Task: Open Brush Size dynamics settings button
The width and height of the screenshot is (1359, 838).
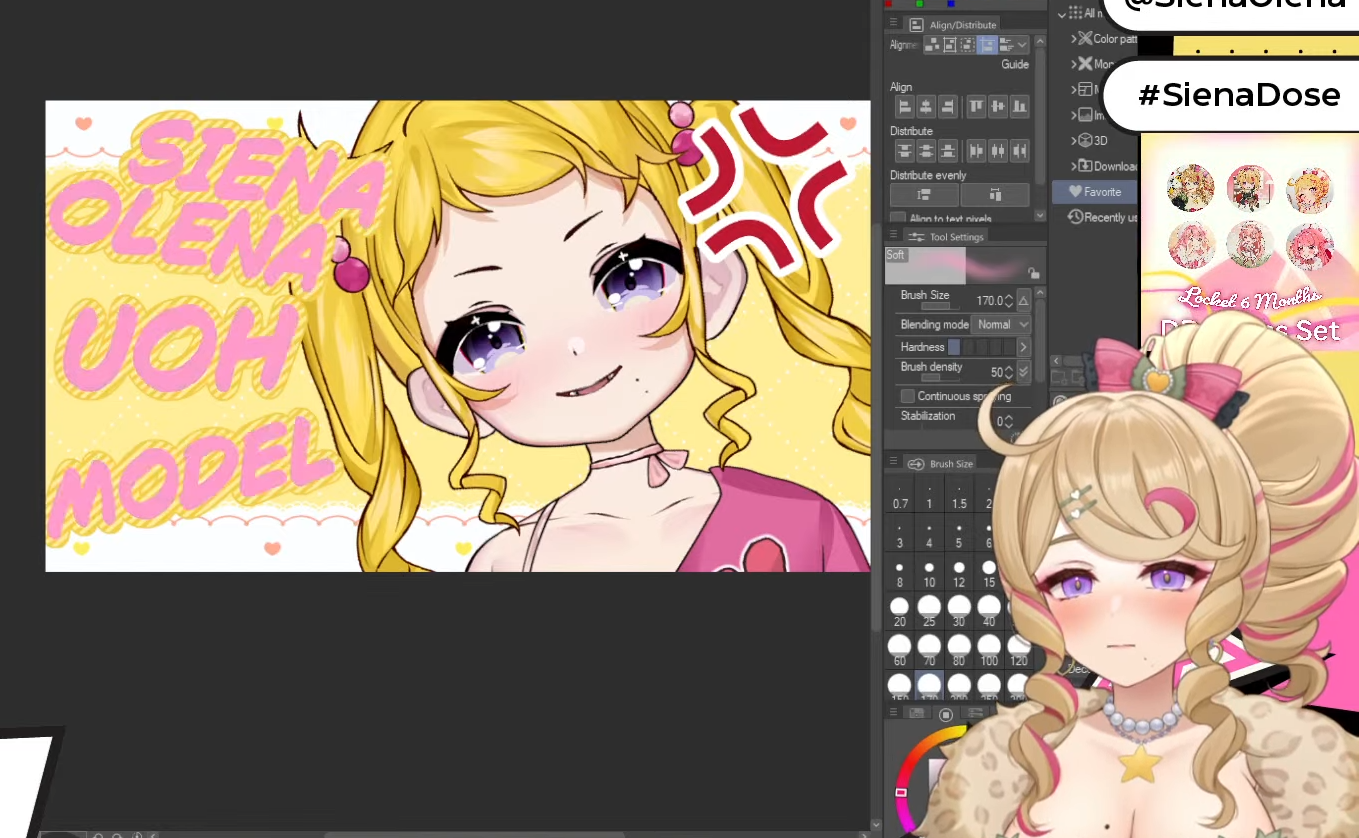Action: click(1023, 301)
